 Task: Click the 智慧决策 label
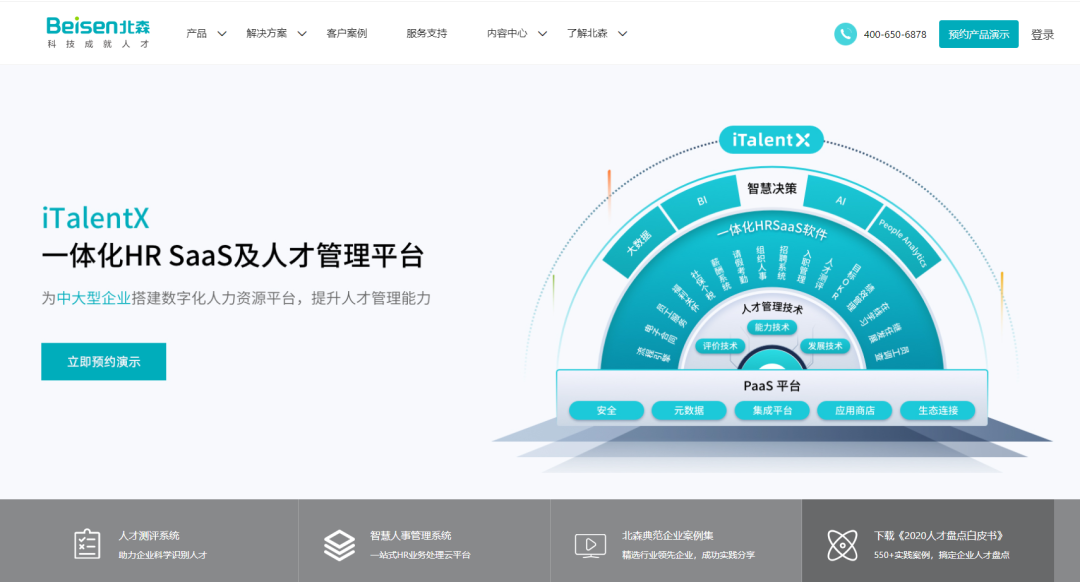772,189
